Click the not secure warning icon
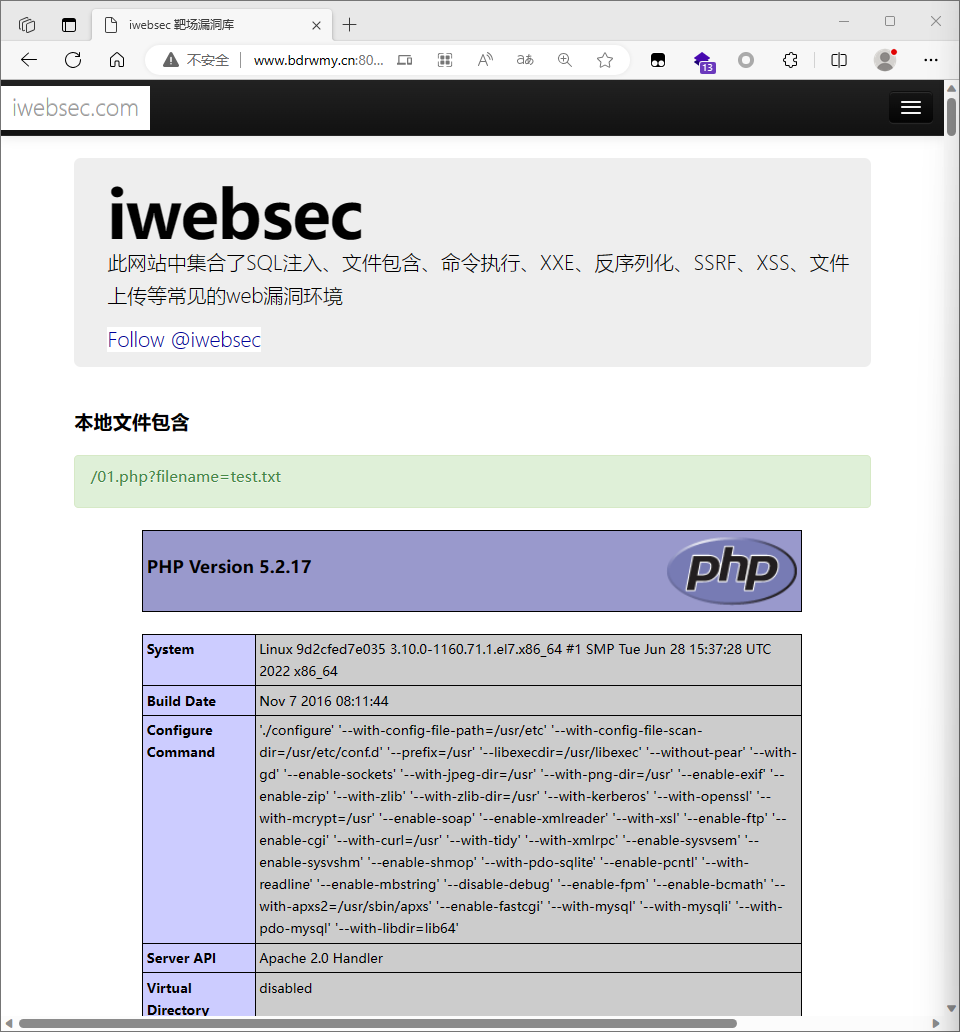 click(171, 60)
